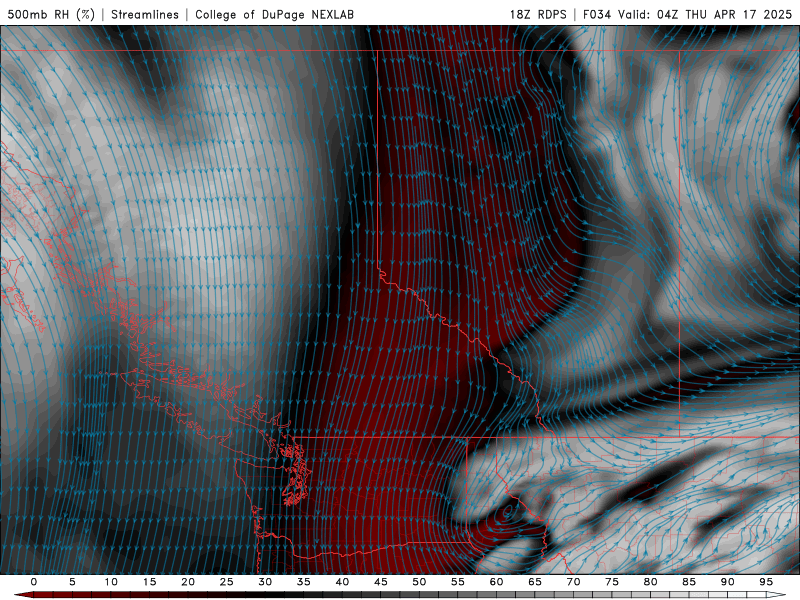Select the 60 label on the color scale
800x600 pixels.
tap(496, 582)
